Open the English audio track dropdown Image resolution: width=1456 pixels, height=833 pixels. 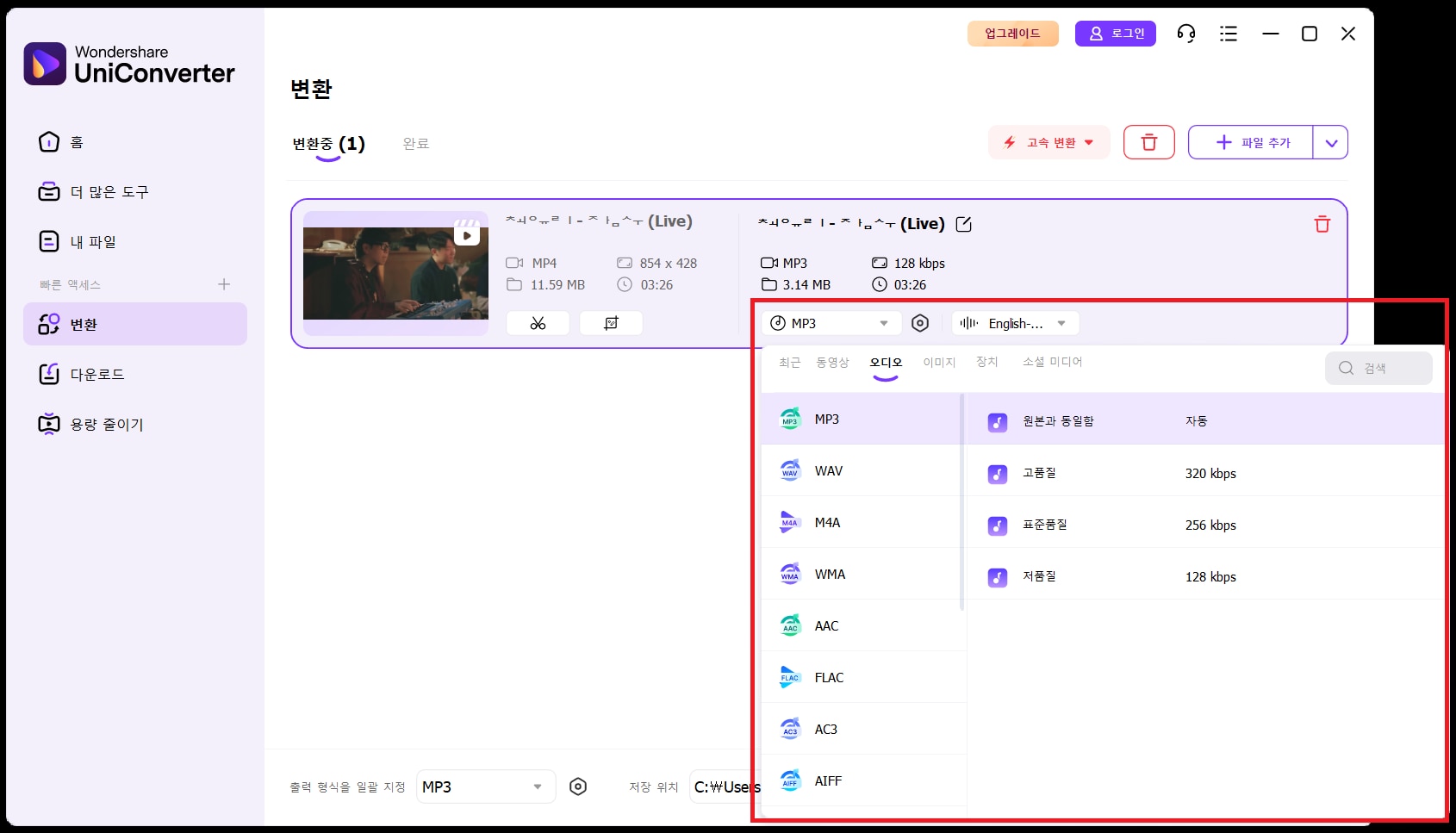(x=1015, y=323)
